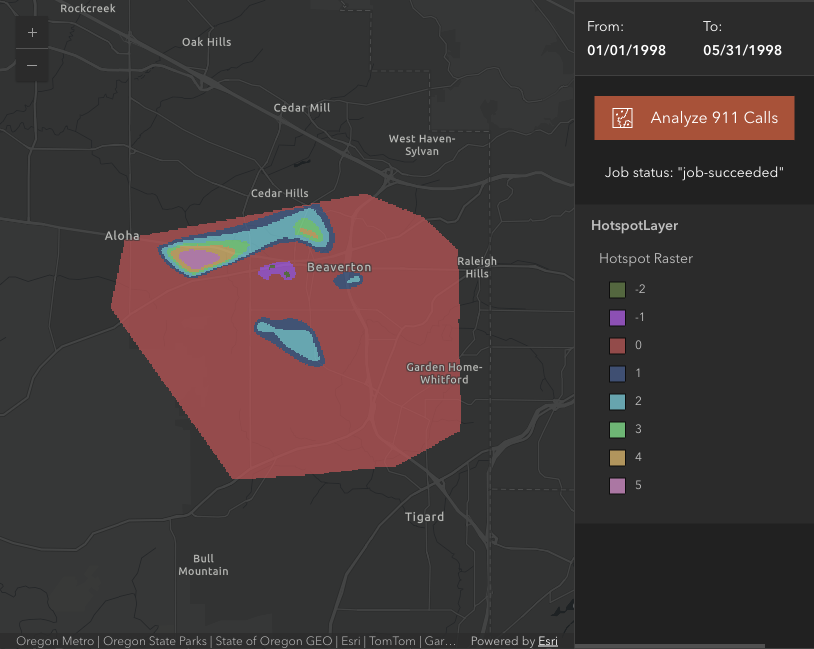Click the hotspot analysis icon on the Analyze button

623,117
